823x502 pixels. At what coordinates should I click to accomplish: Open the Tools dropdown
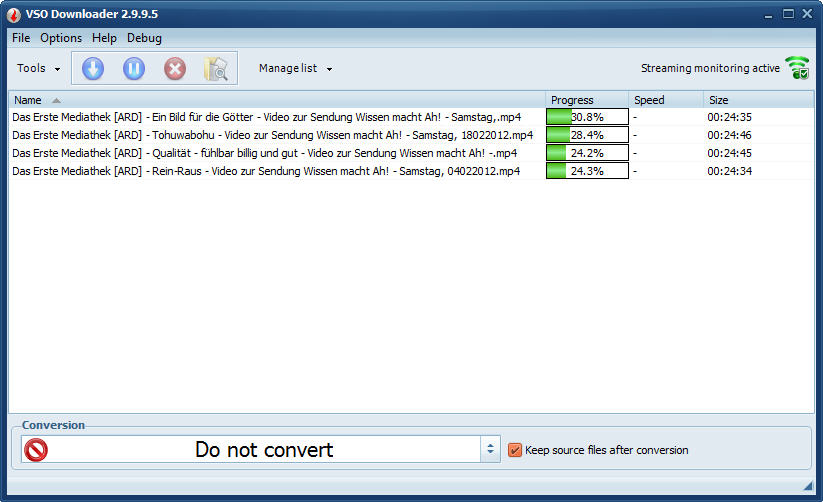click(x=38, y=68)
